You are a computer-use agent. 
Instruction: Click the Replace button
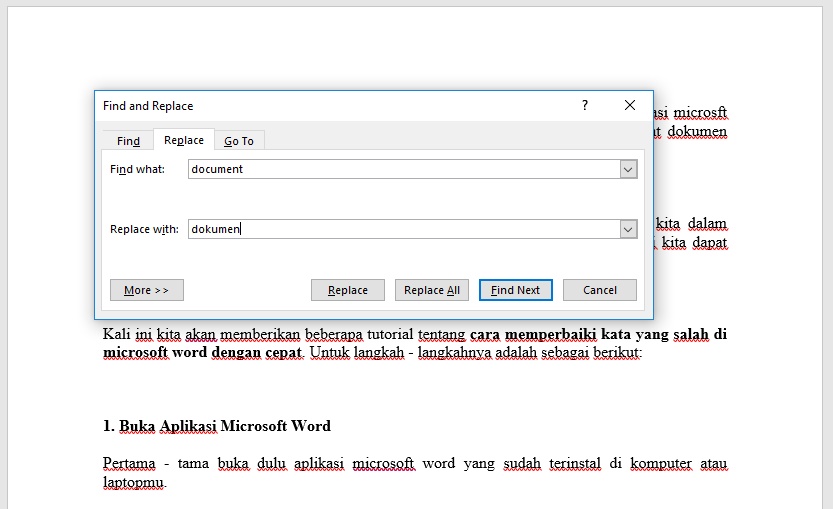(x=347, y=290)
